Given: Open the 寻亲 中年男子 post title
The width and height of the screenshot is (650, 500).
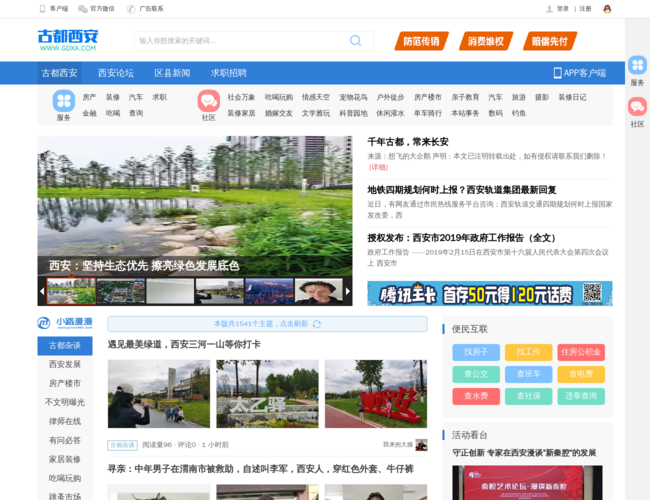Looking at the screenshot, I should 261,469.
